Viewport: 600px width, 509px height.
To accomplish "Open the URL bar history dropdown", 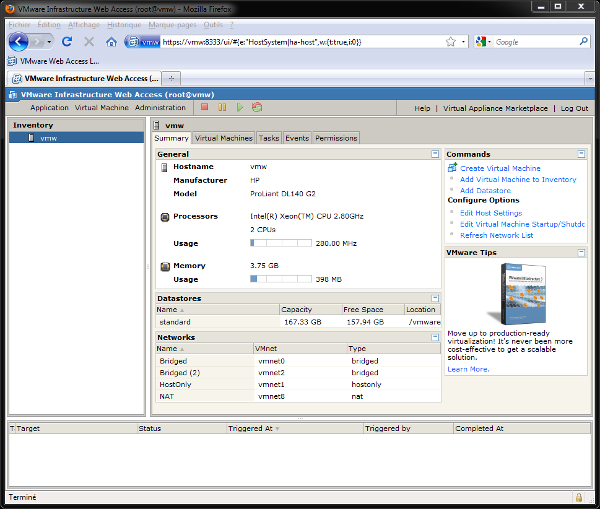I will click(x=463, y=42).
